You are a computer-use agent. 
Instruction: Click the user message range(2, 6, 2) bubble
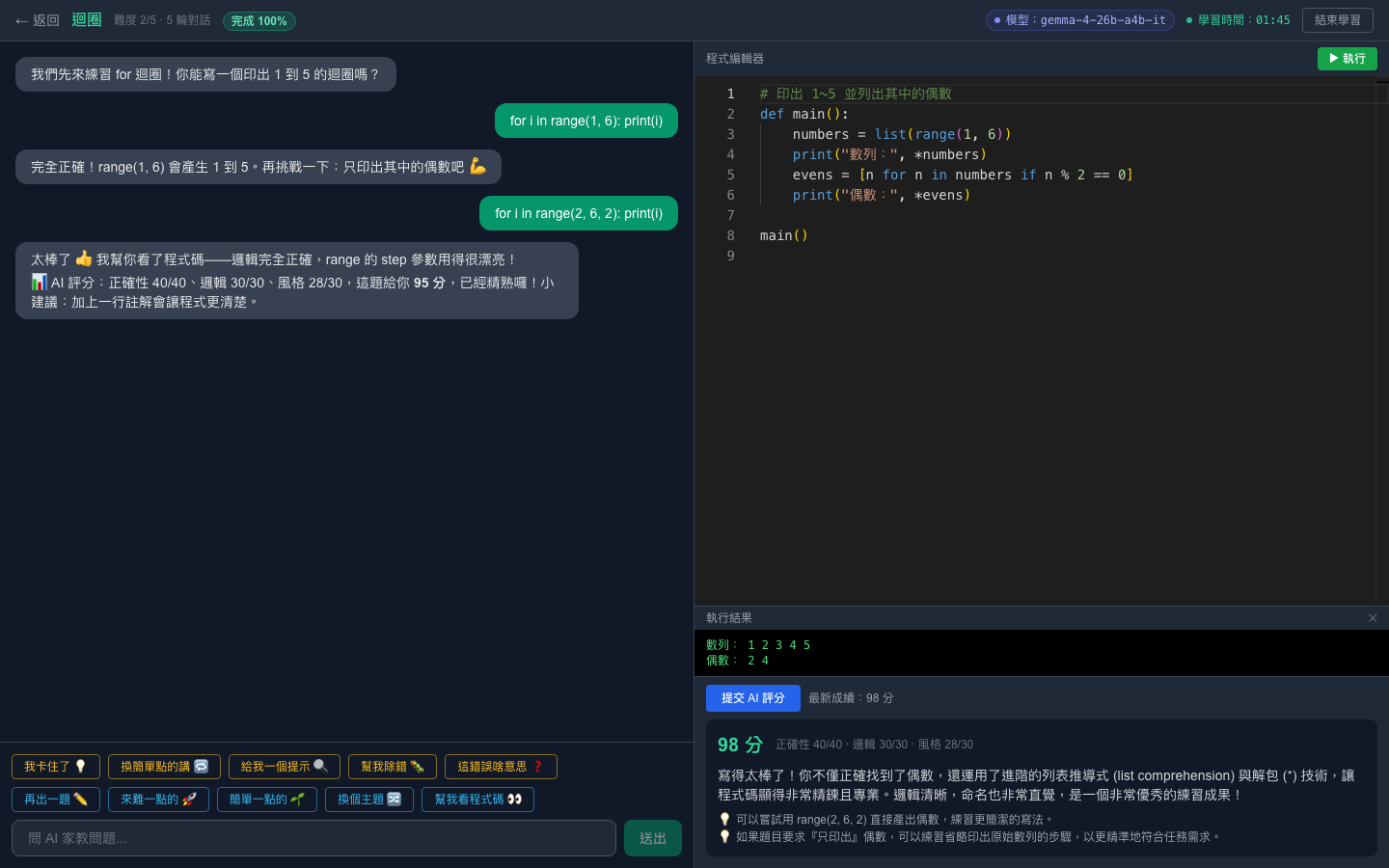tap(579, 213)
